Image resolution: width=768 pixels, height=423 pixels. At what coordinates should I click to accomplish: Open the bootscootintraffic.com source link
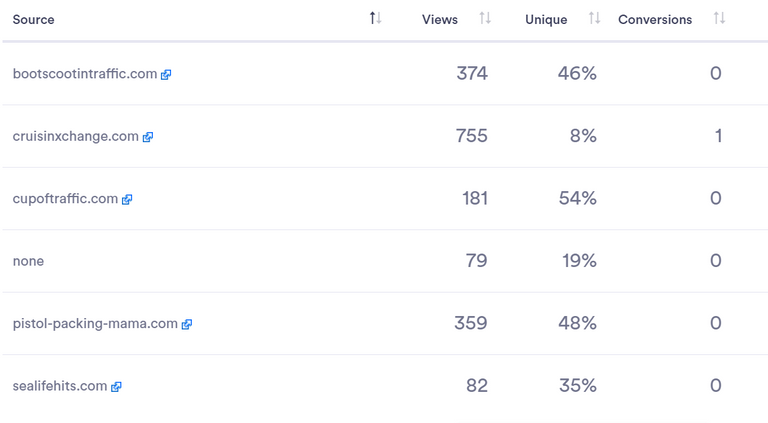point(85,73)
